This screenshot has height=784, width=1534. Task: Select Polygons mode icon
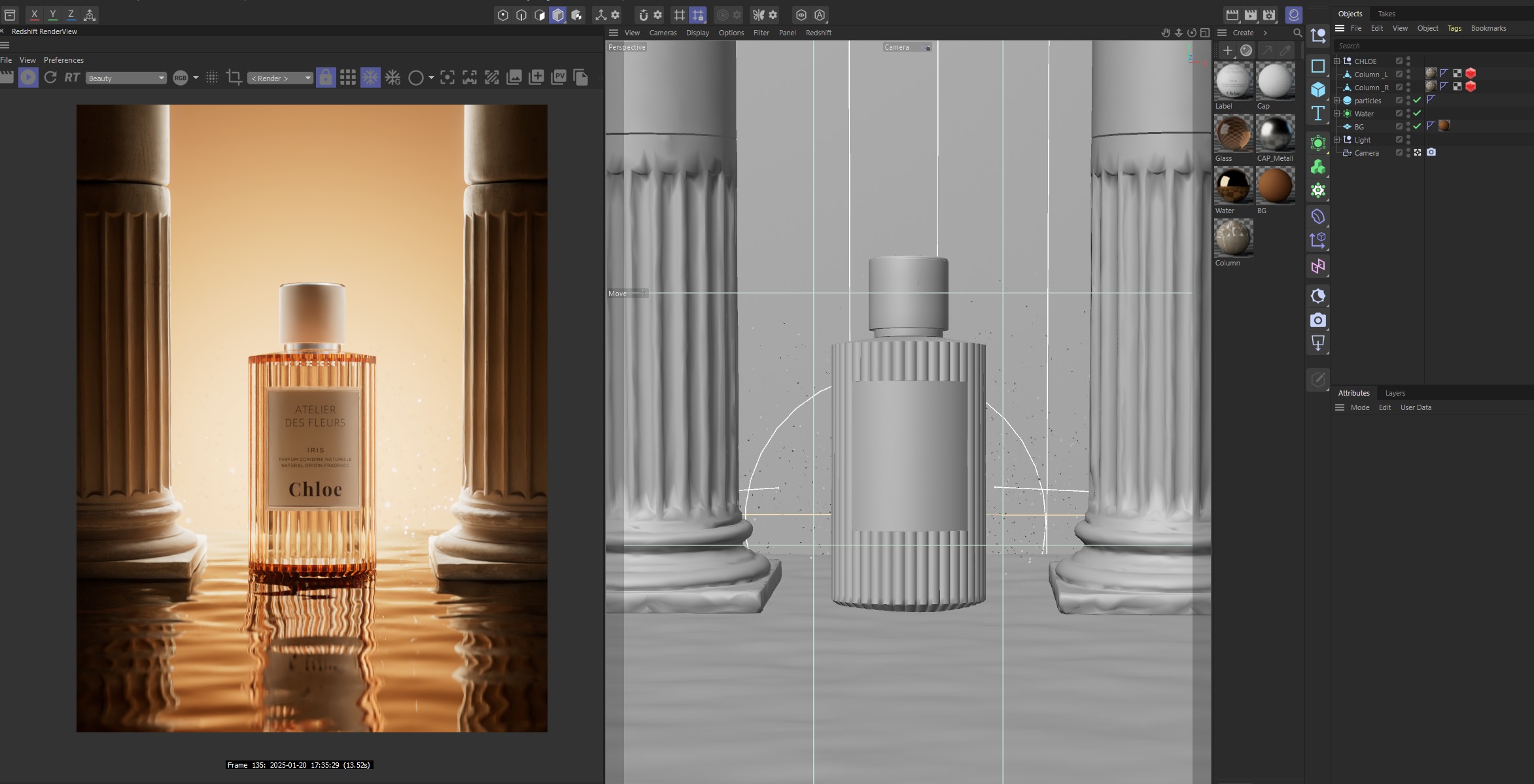click(539, 14)
